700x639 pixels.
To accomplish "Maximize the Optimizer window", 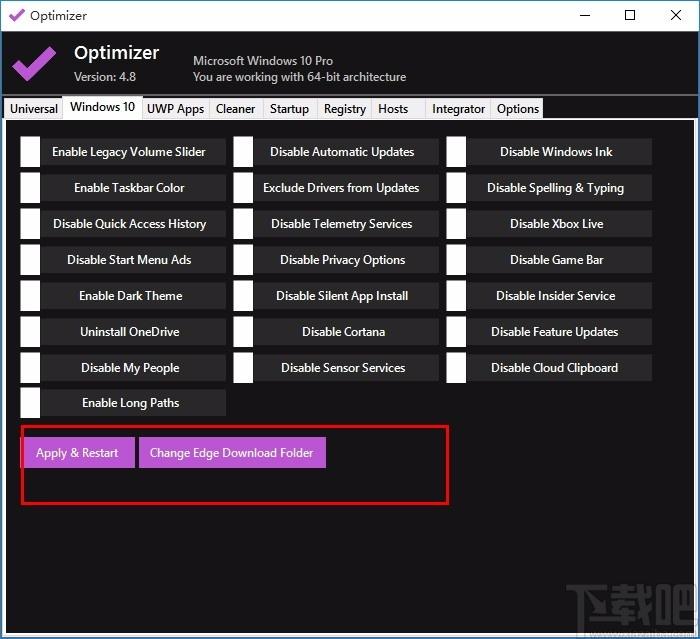I will tap(630, 15).
